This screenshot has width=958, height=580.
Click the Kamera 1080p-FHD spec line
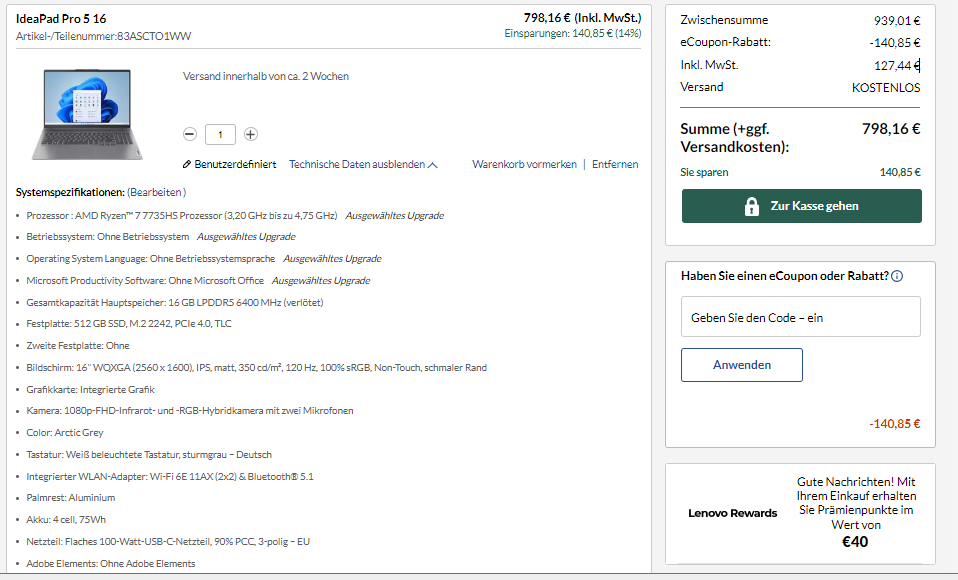coord(190,411)
